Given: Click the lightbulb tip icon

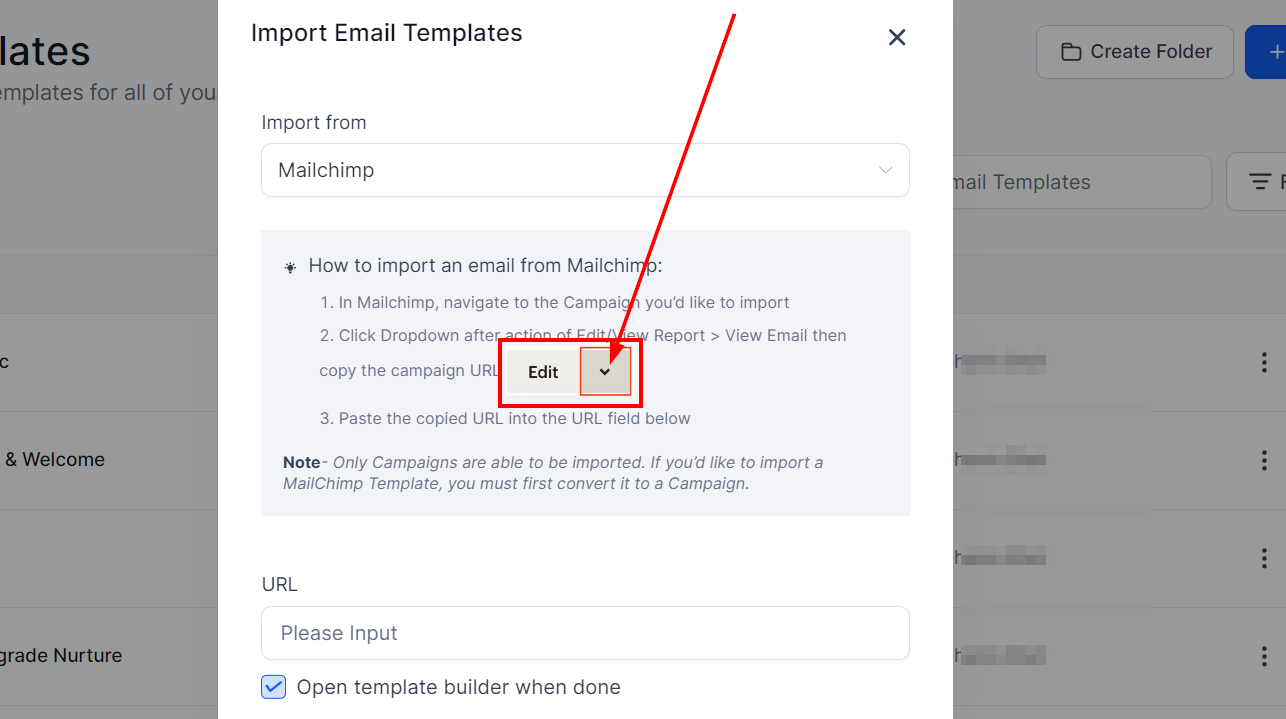Looking at the screenshot, I should pyautogui.click(x=290, y=267).
